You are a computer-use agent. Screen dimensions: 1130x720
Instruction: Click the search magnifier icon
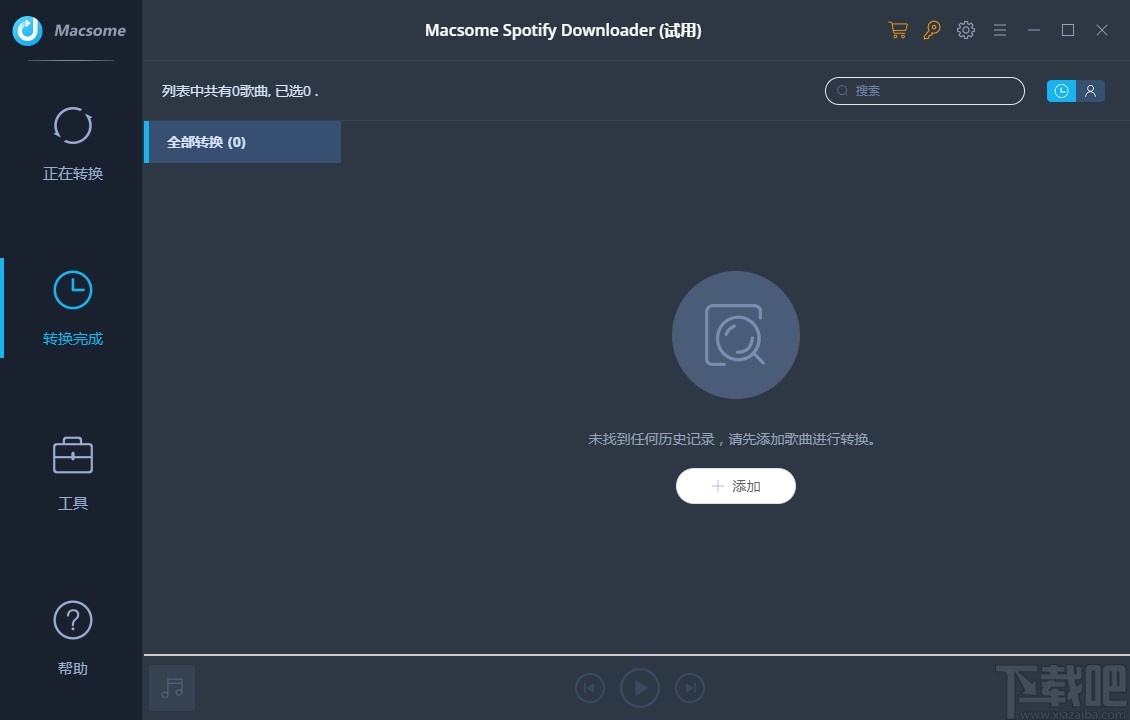[x=842, y=91]
